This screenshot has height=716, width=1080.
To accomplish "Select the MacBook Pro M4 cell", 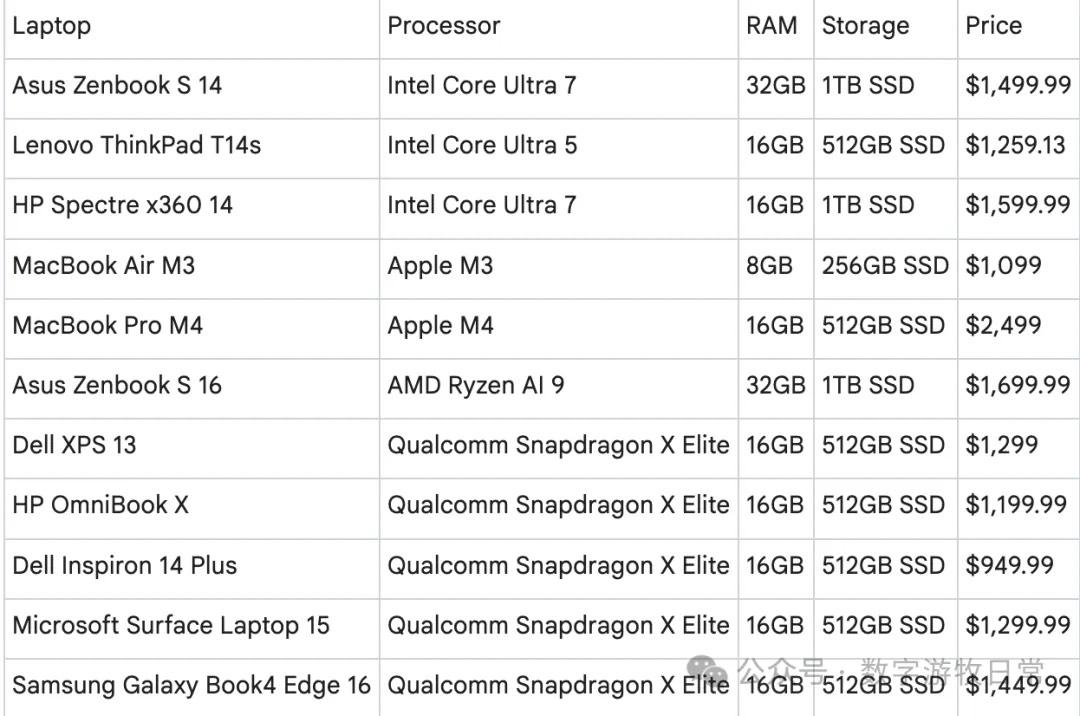I will click(x=108, y=325).
